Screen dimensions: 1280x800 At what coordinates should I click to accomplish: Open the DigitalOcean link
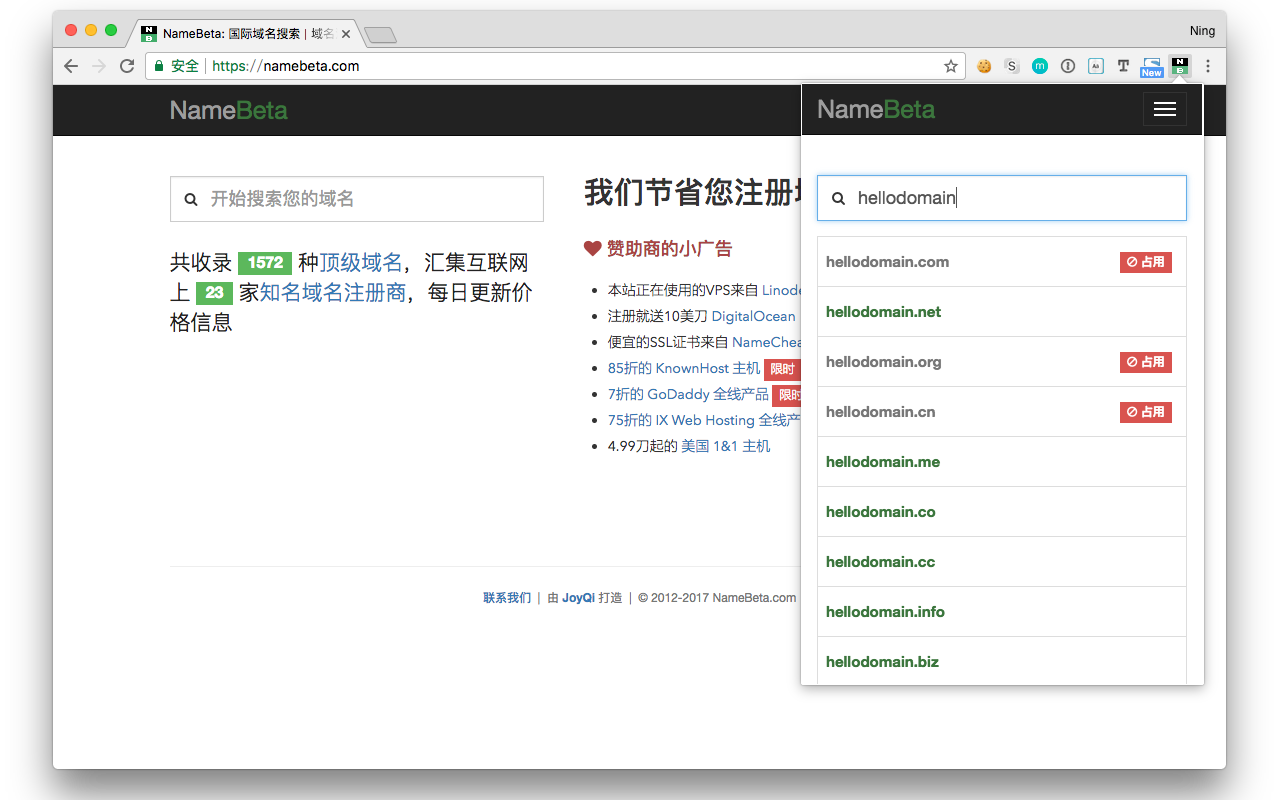754,316
